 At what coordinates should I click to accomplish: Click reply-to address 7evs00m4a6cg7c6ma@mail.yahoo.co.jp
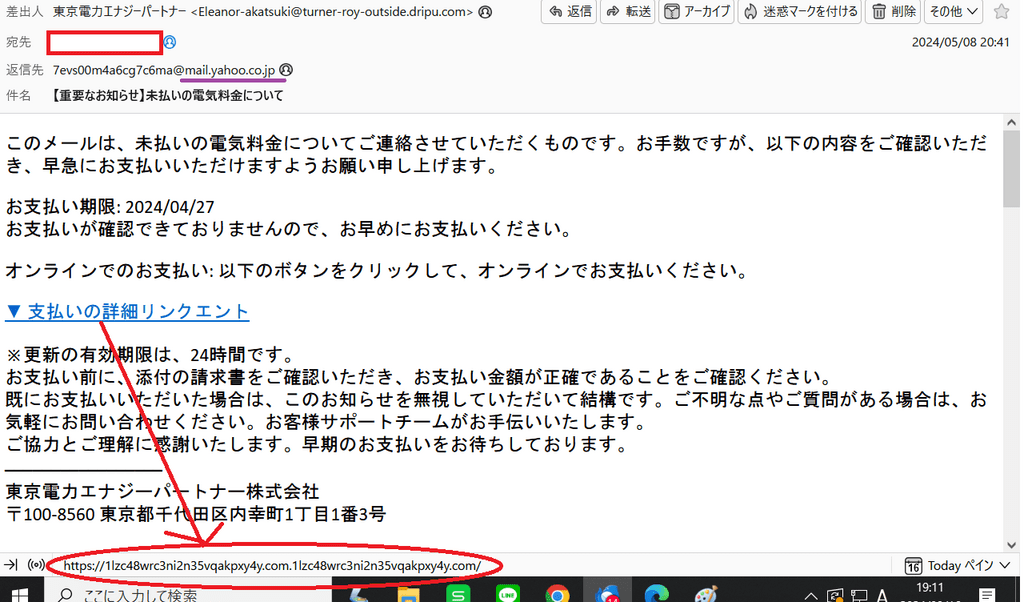click(x=164, y=70)
